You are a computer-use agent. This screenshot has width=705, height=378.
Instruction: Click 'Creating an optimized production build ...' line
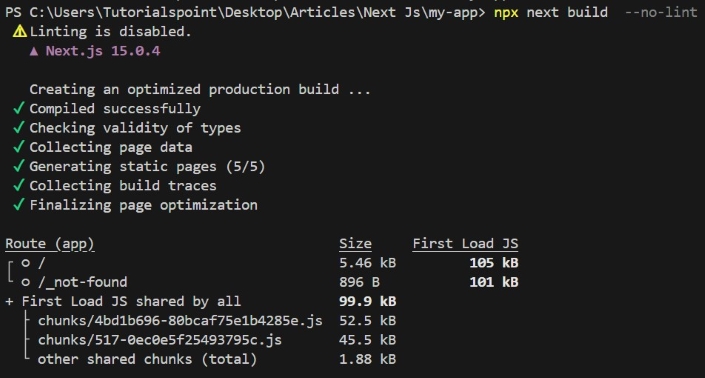200,89
